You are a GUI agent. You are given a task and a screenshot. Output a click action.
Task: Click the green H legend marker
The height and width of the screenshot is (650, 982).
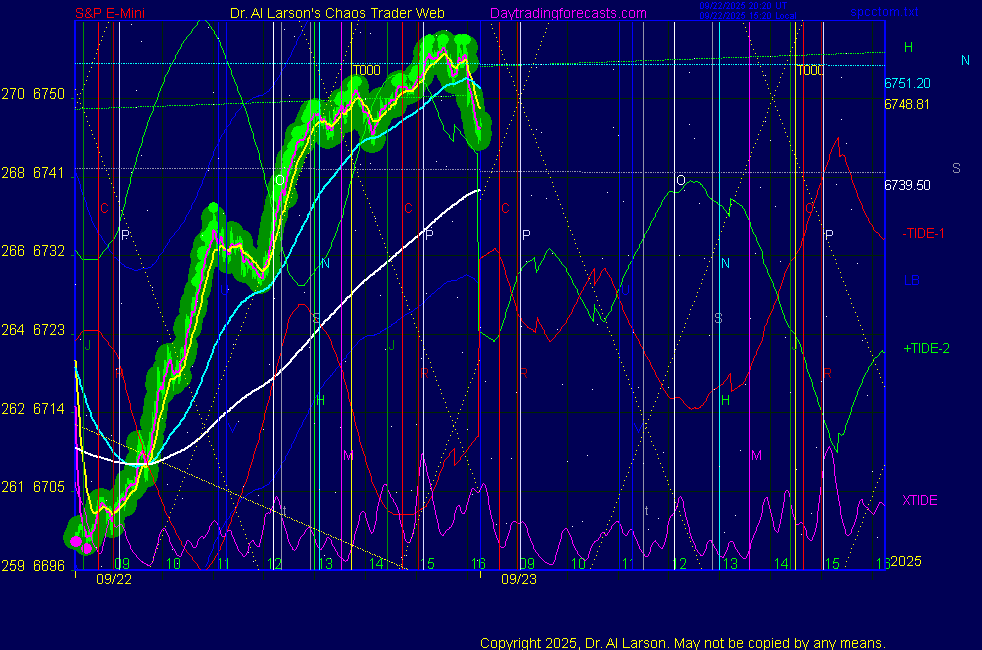pos(908,47)
